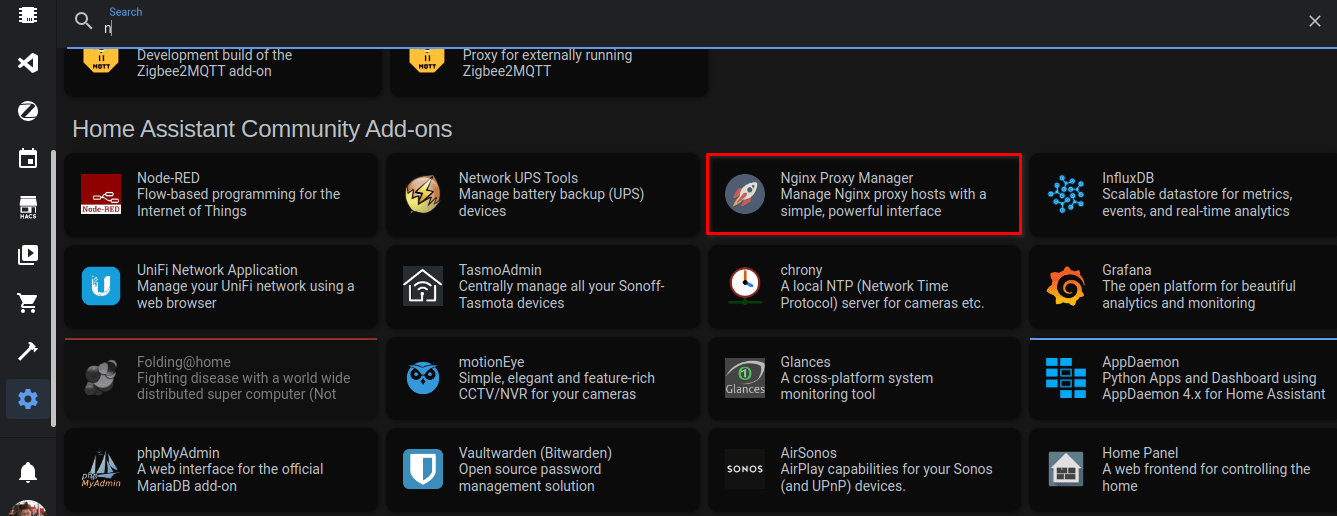Click the Home Assistant Community Add-ons heading

click(262, 129)
